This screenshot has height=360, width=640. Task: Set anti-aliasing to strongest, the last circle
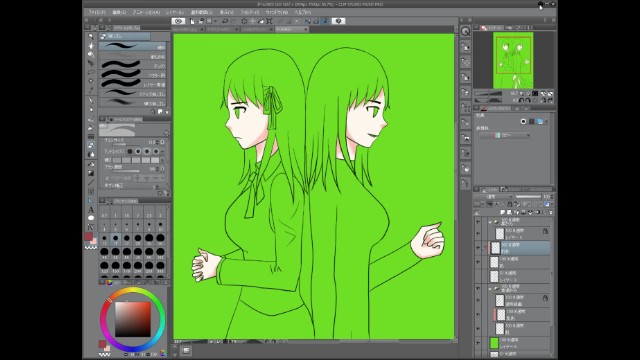[156, 151]
